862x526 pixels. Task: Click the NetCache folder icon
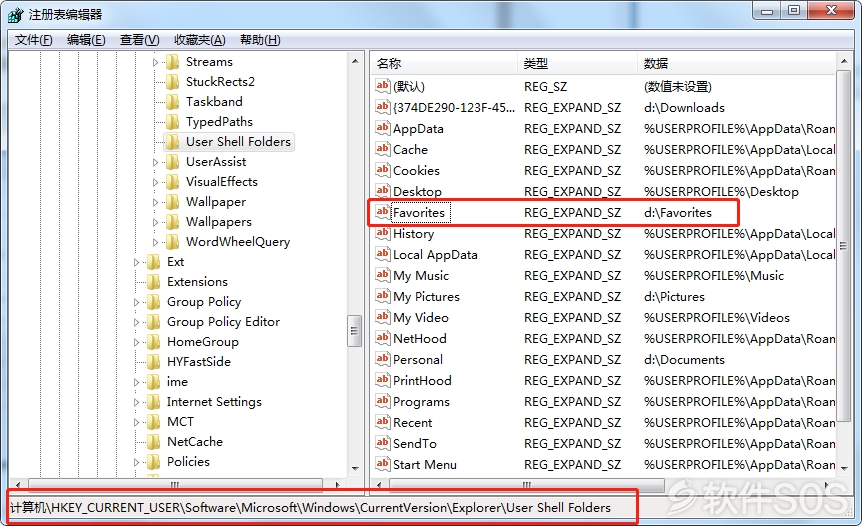[154, 442]
